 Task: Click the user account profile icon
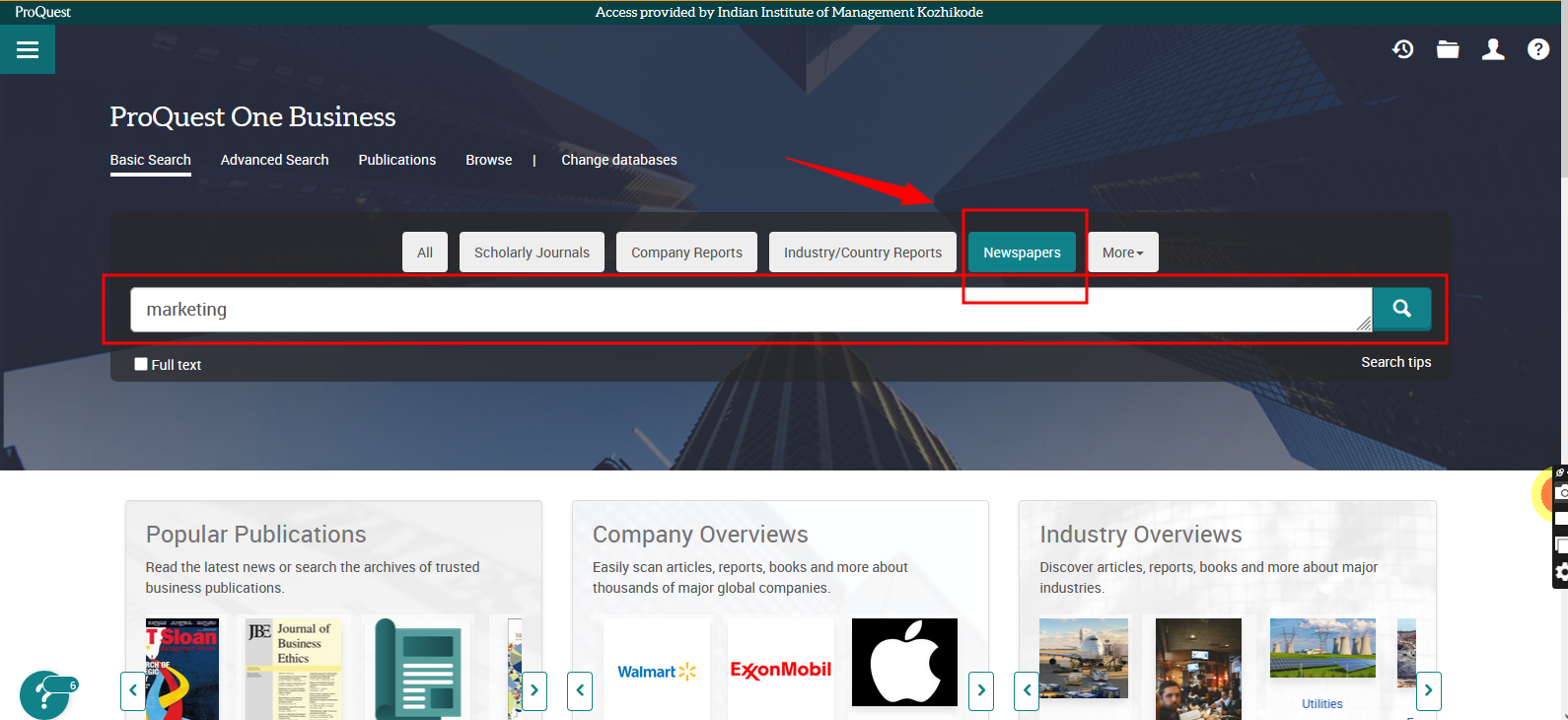tap(1493, 49)
